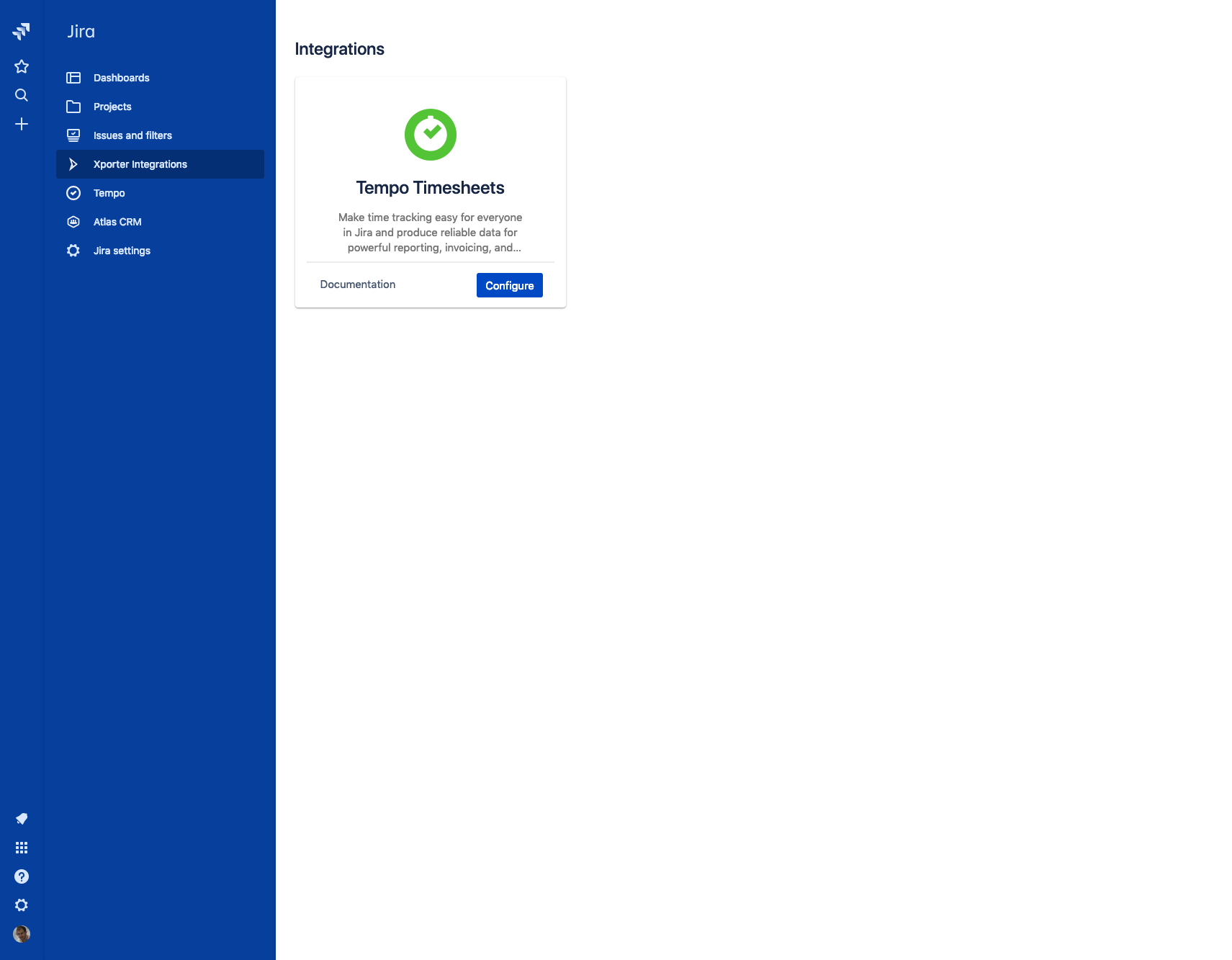The width and height of the screenshot is (1232, 960).
Task: Click the Tempo Timesheets card title
Action: tap(430, 188)
